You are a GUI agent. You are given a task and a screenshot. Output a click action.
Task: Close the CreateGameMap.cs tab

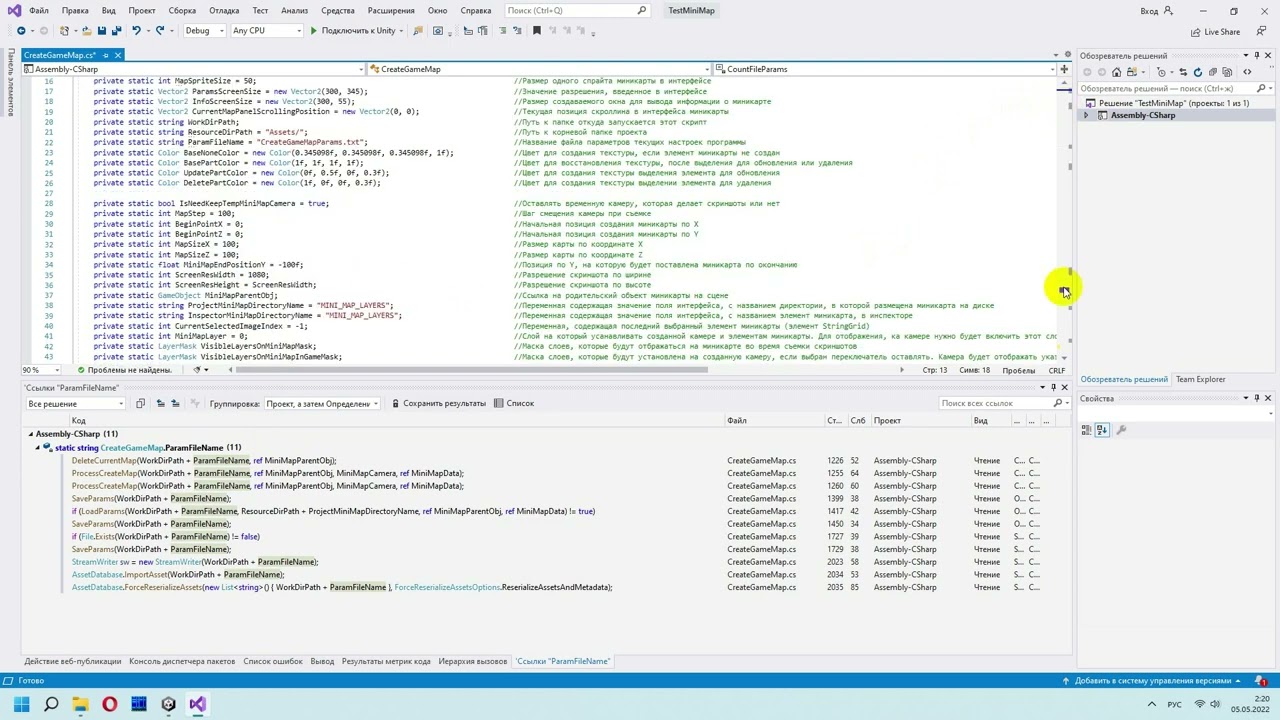(x=117, y=55)
